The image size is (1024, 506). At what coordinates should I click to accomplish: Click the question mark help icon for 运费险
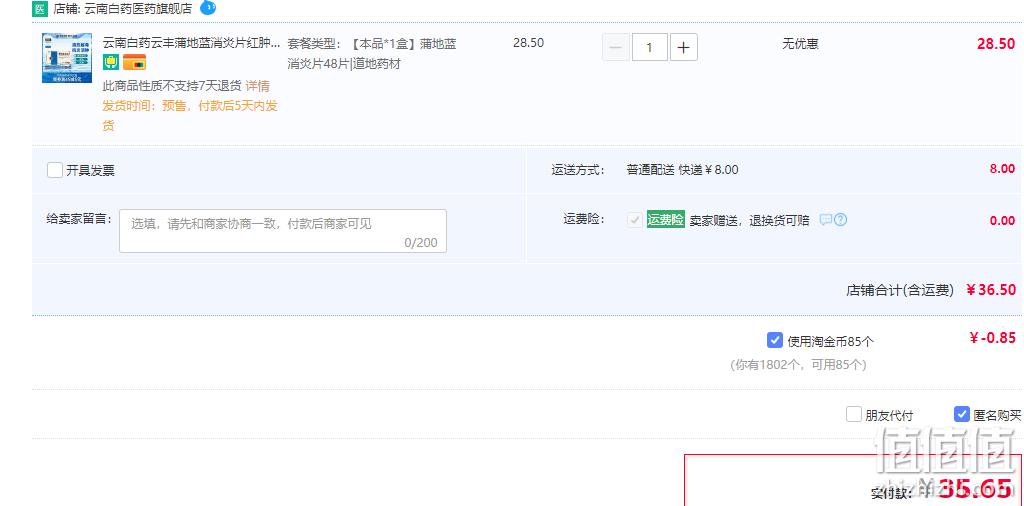(840, 220)
